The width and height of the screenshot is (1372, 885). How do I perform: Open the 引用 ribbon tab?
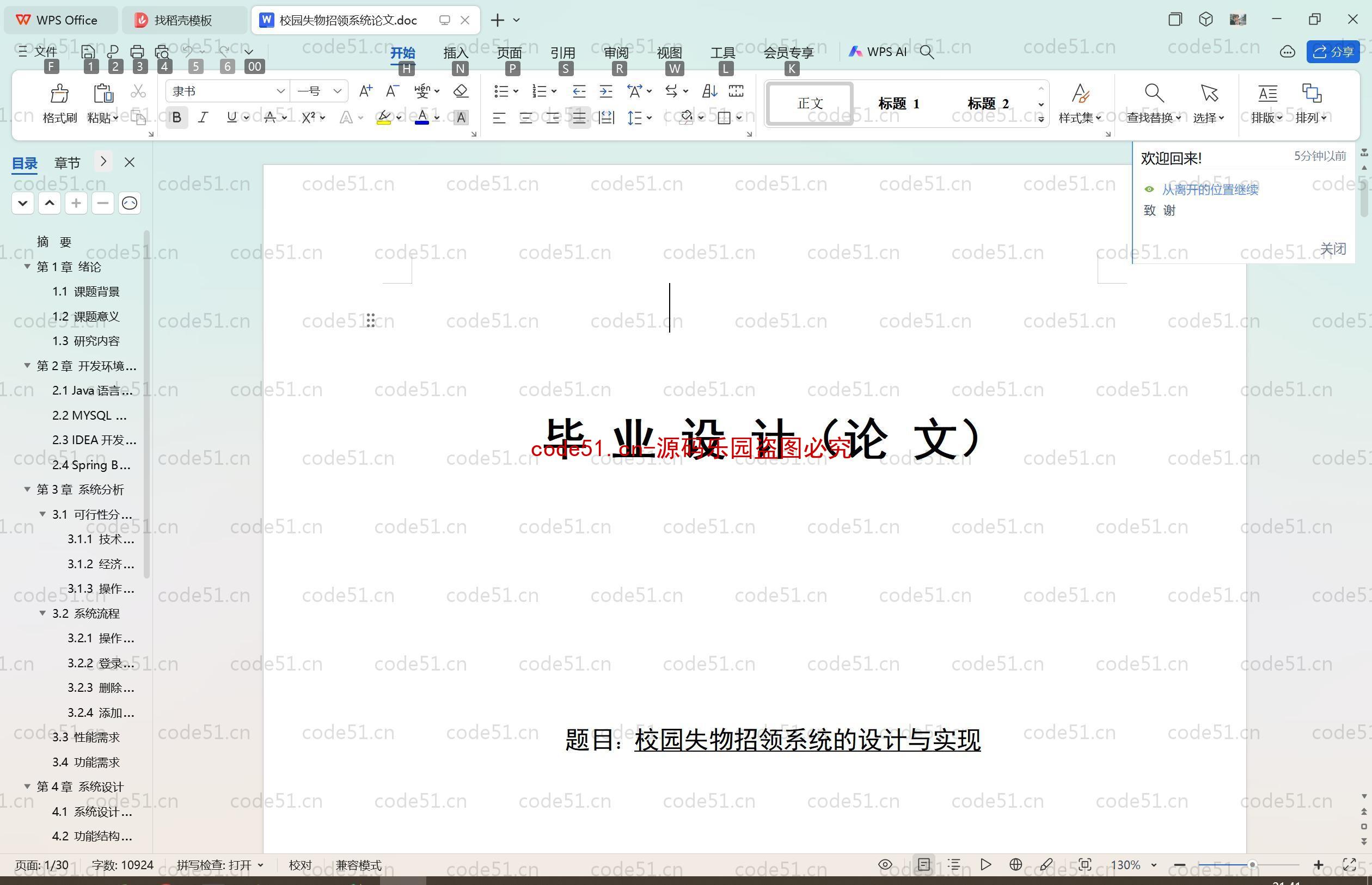click(x=563, y=52)
